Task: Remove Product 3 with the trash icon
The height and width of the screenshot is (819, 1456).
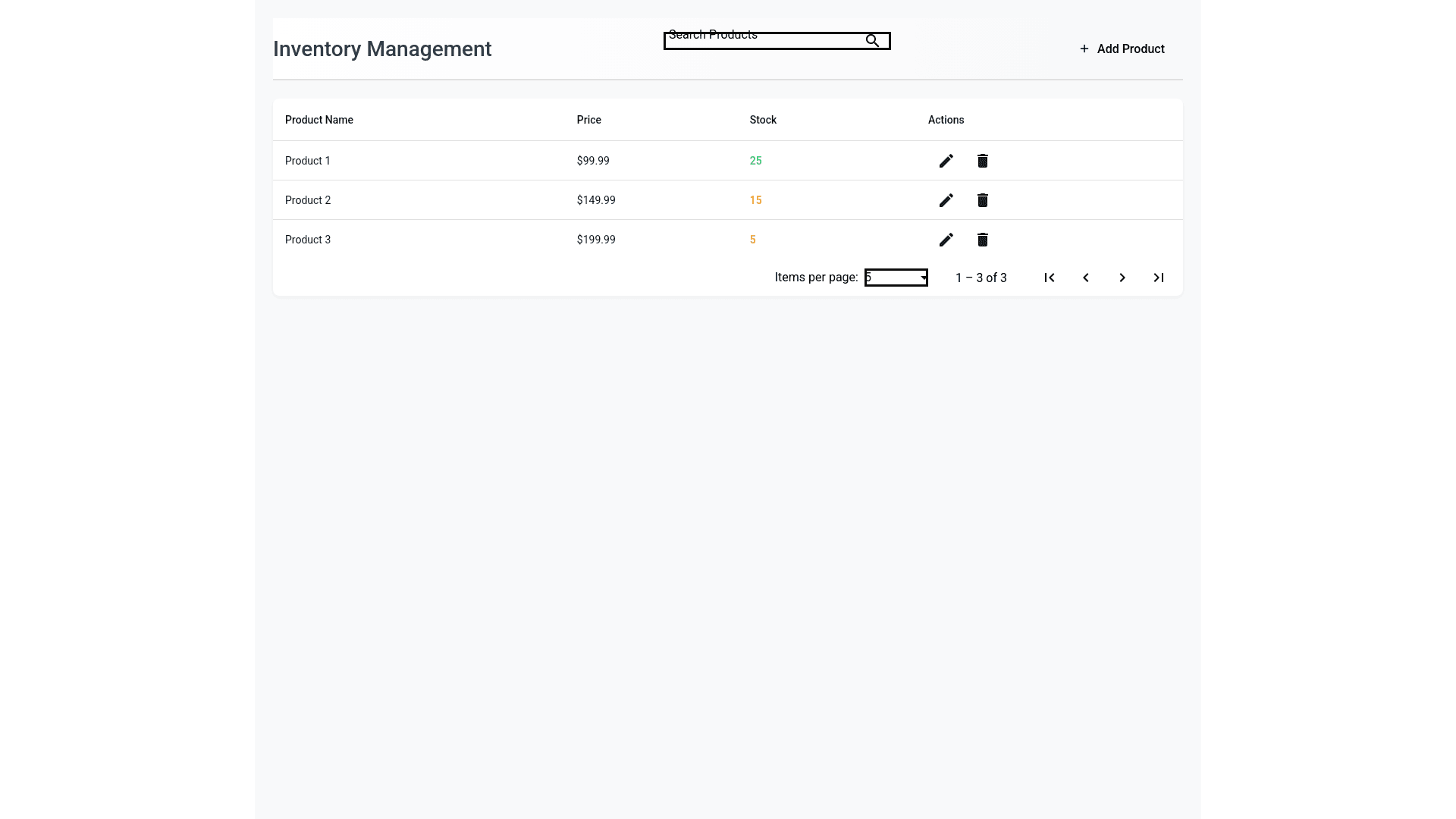Action: click(x=982, y=240)
